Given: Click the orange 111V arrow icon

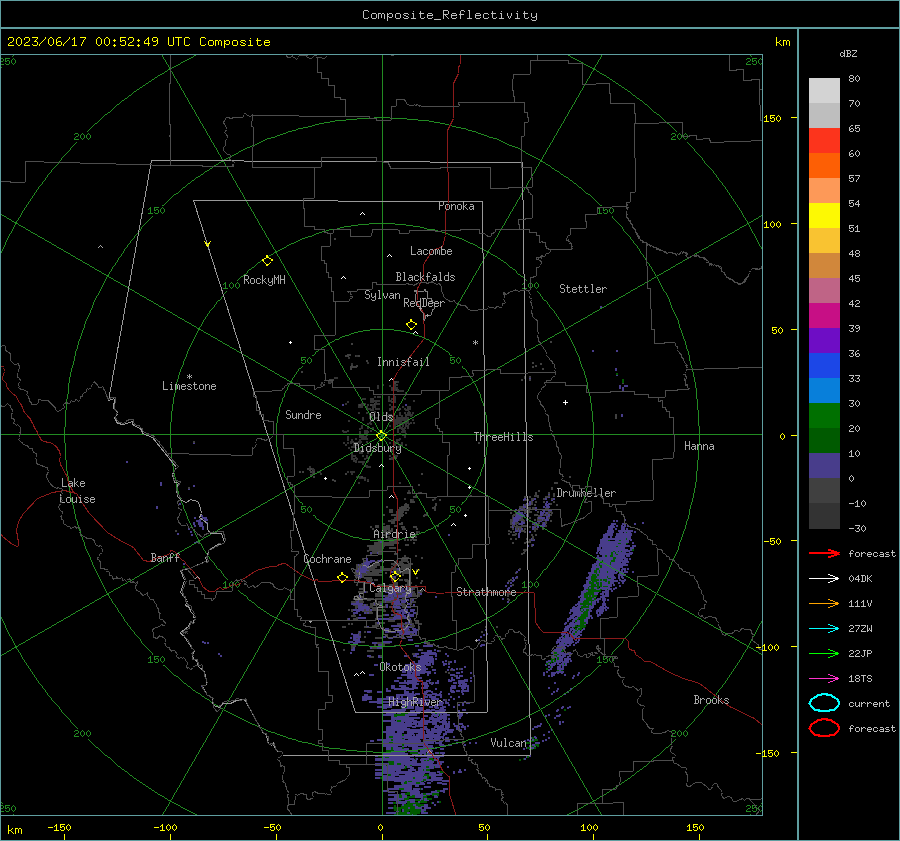Looking at the screenshot, I should coord(824,603).
